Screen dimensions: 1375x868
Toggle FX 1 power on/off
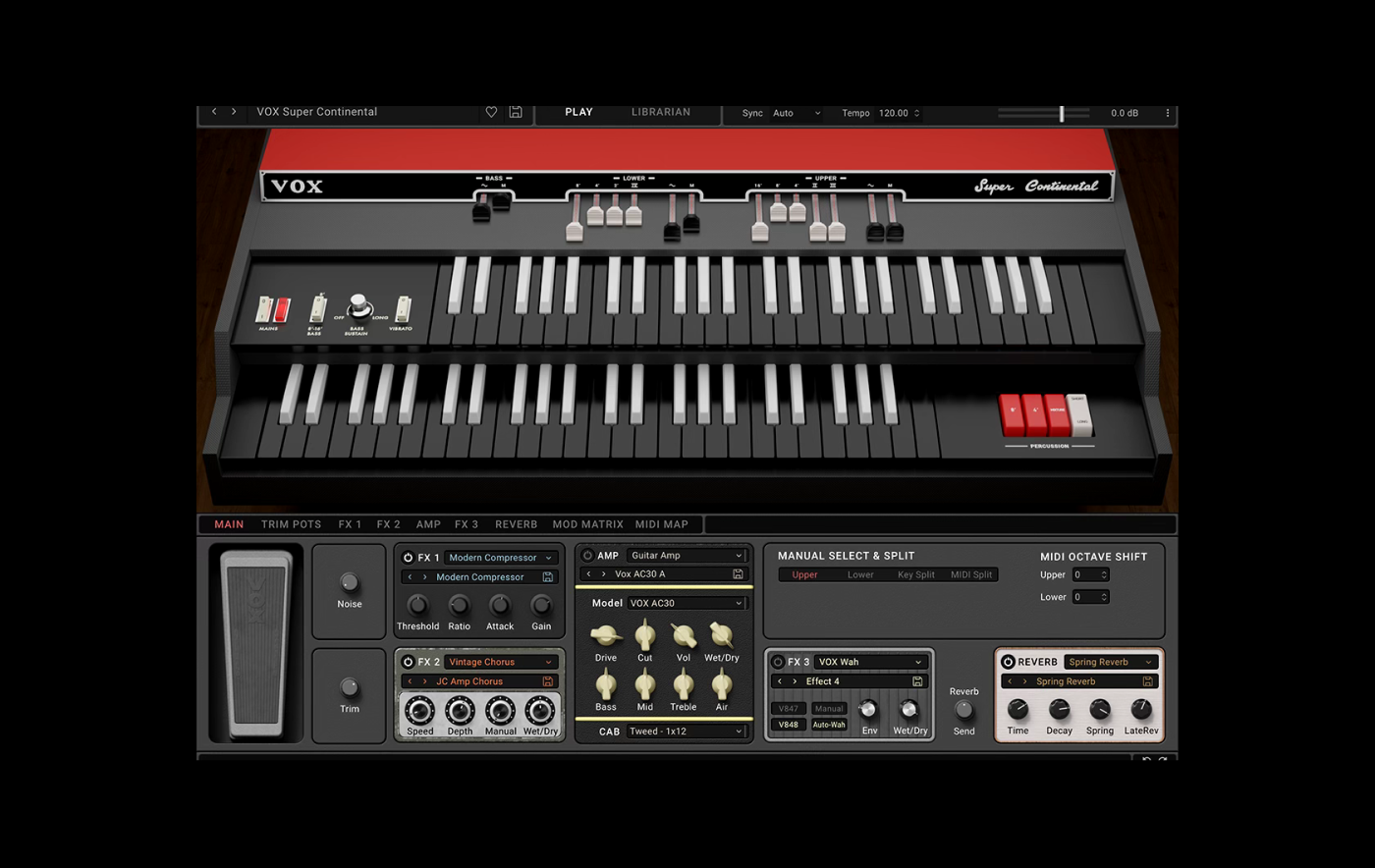(x=408, y=558)
